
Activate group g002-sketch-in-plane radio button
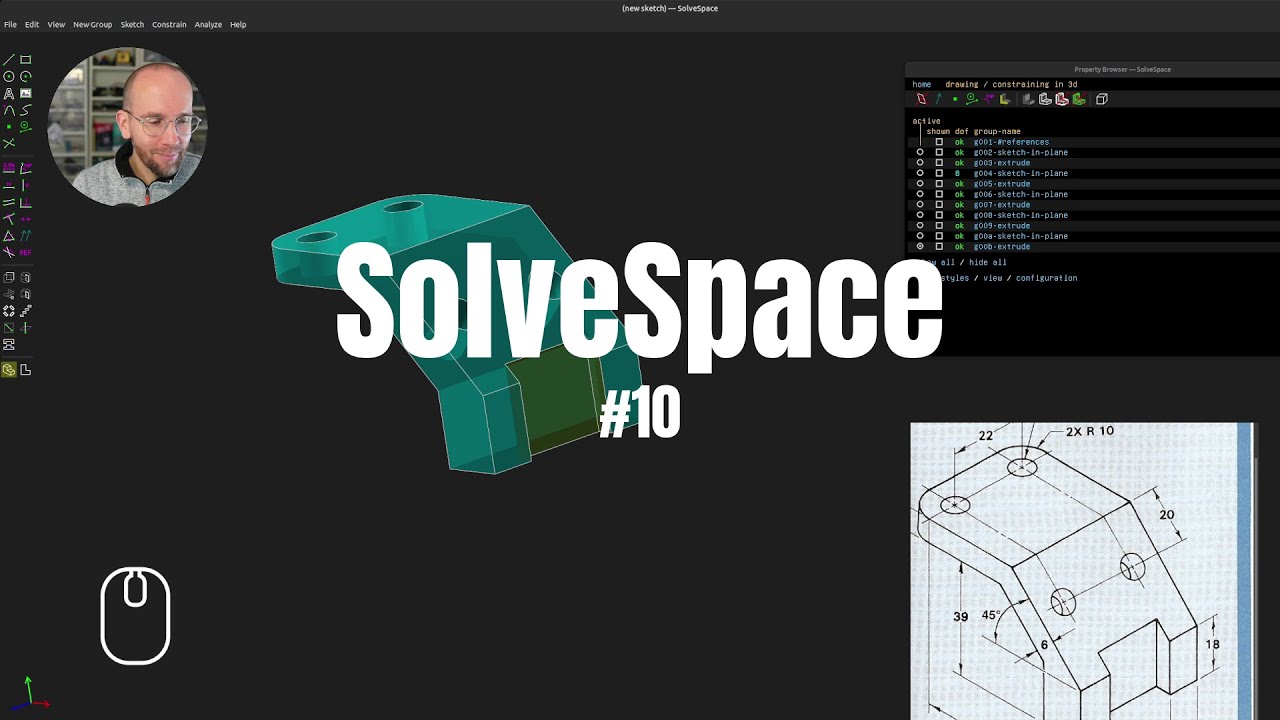click(920, 152)
